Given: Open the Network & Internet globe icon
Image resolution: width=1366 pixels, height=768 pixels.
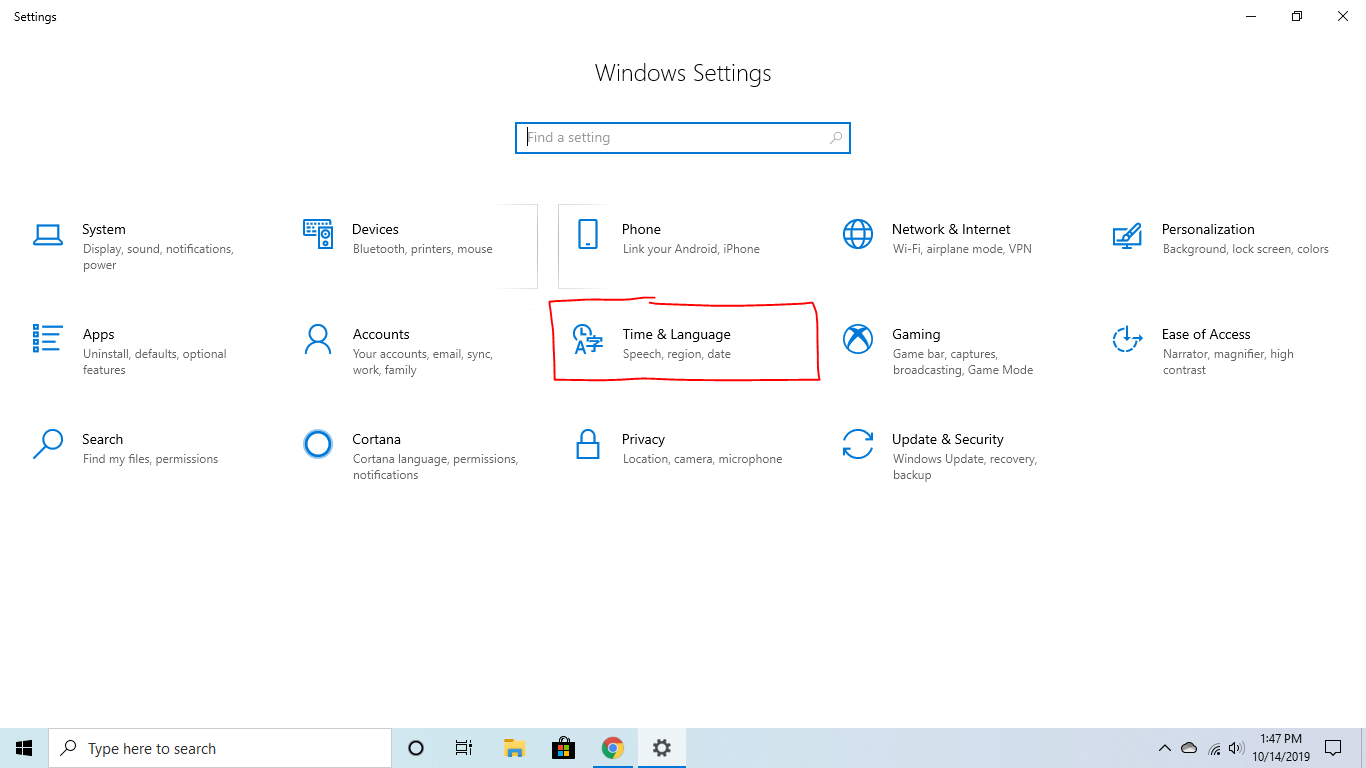Looking at the screenshot, I should click(x=858, y=234).
